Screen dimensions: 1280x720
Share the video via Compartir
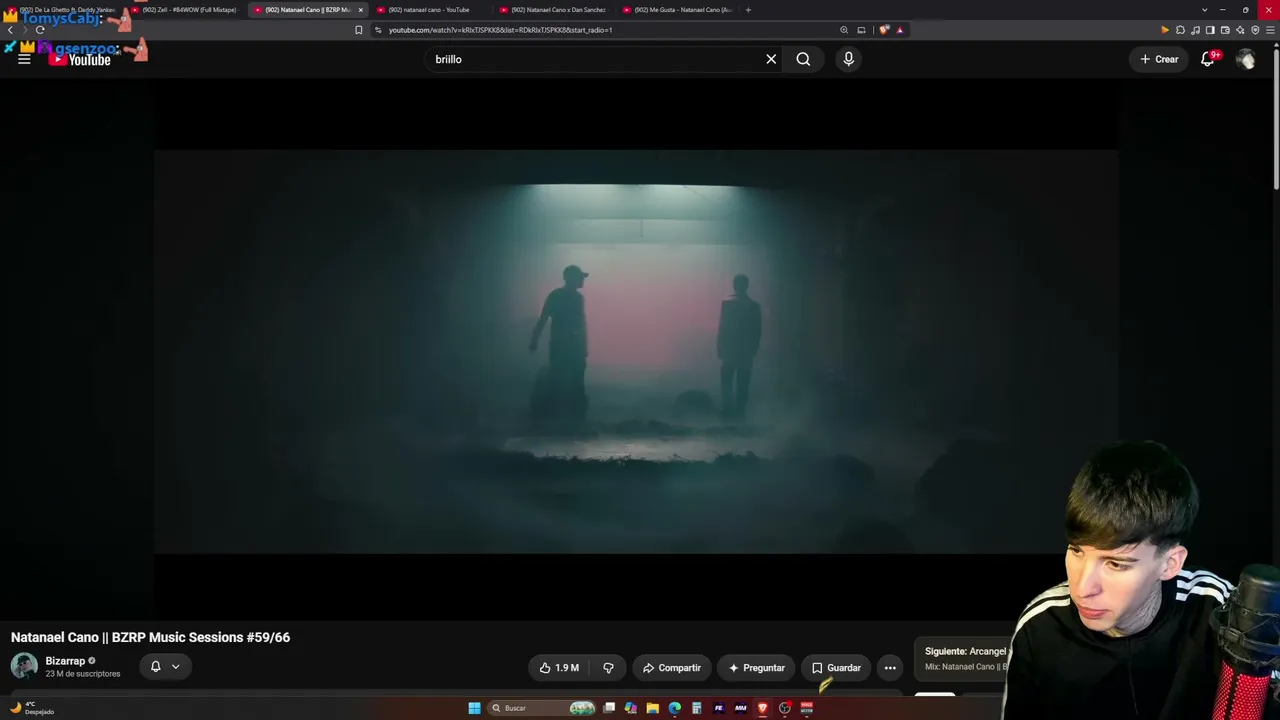pos(672,667)
